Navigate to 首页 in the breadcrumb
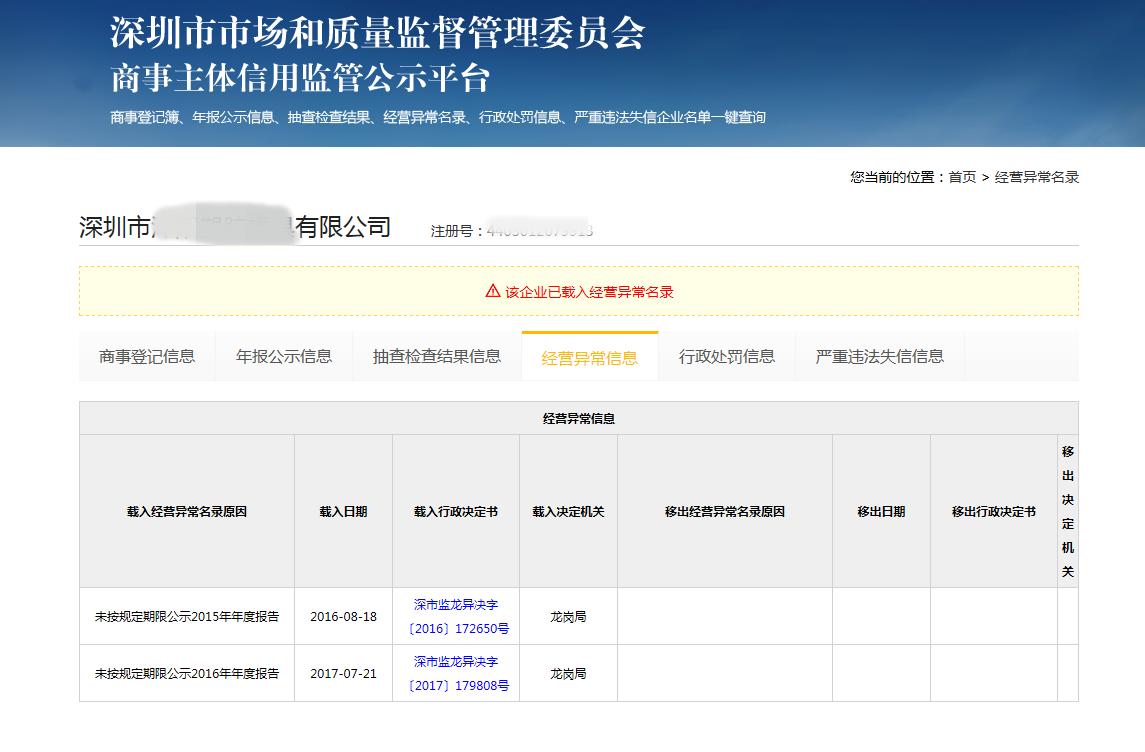Screen dimensions: 1145x752 pyautogui.click(x=961, y=175)
